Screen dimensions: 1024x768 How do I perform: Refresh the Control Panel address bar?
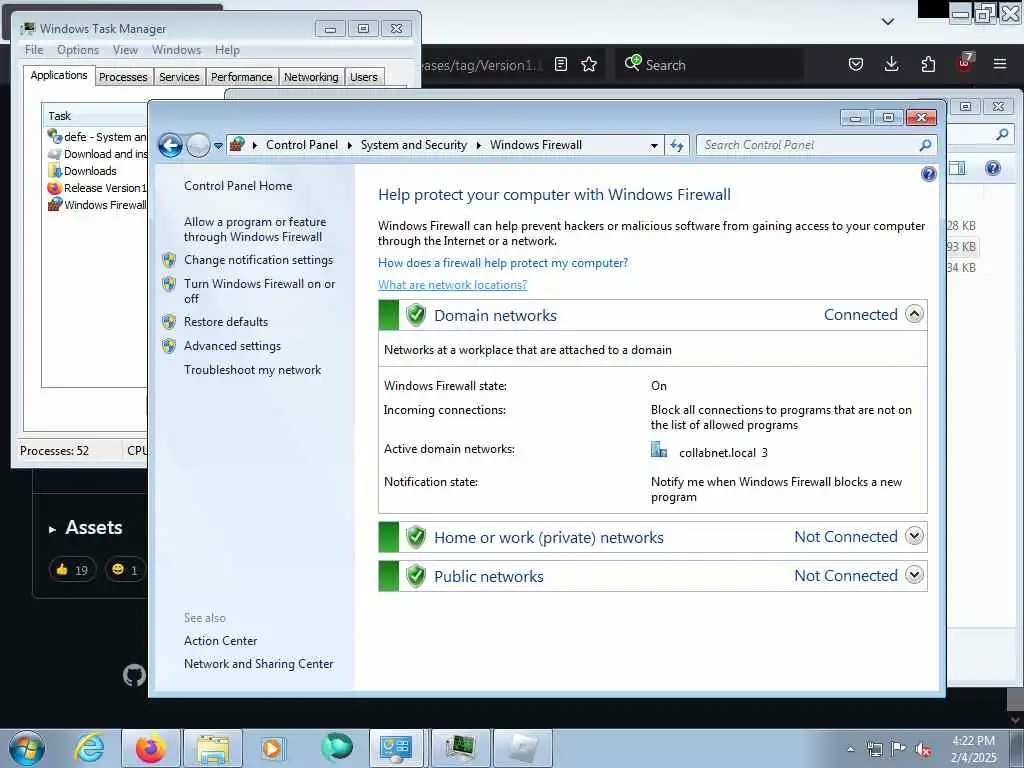677,145
